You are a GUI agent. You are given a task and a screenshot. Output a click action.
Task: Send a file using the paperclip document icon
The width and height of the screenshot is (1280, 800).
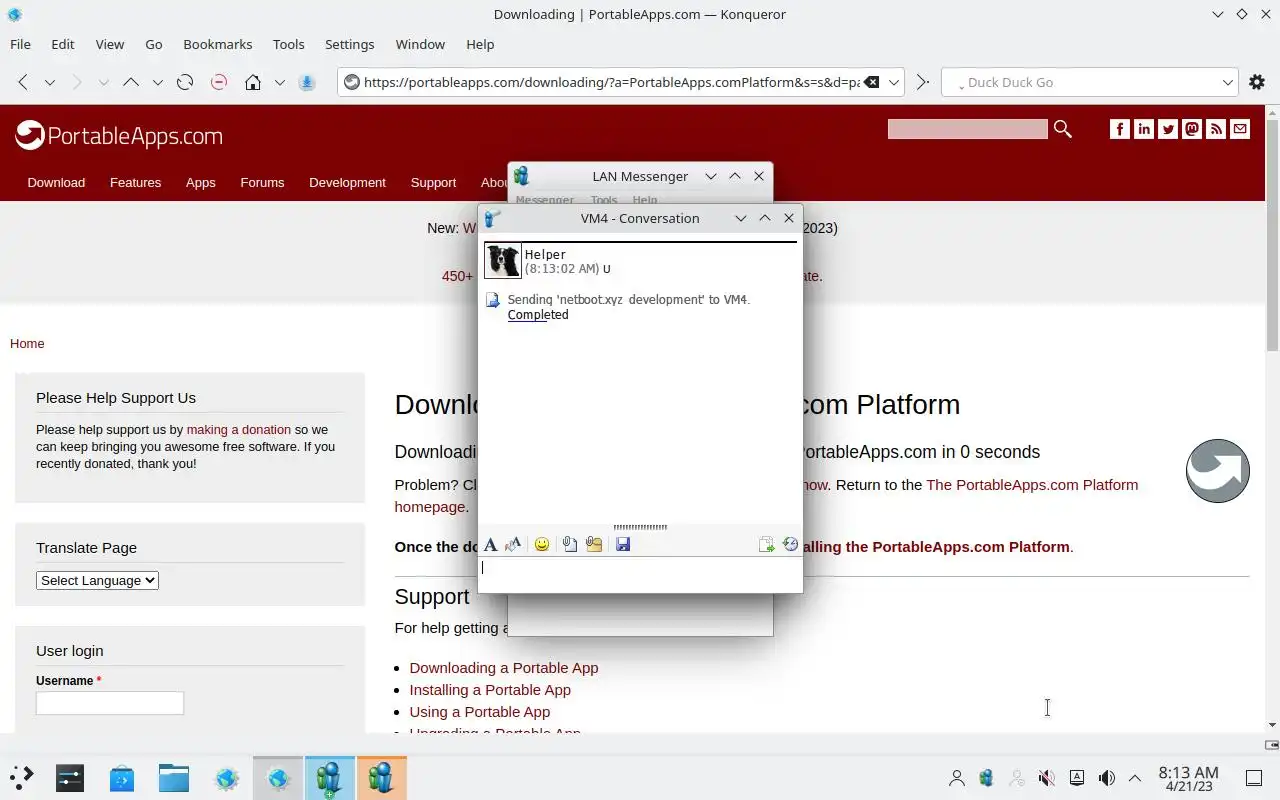(x=569, y=544)
